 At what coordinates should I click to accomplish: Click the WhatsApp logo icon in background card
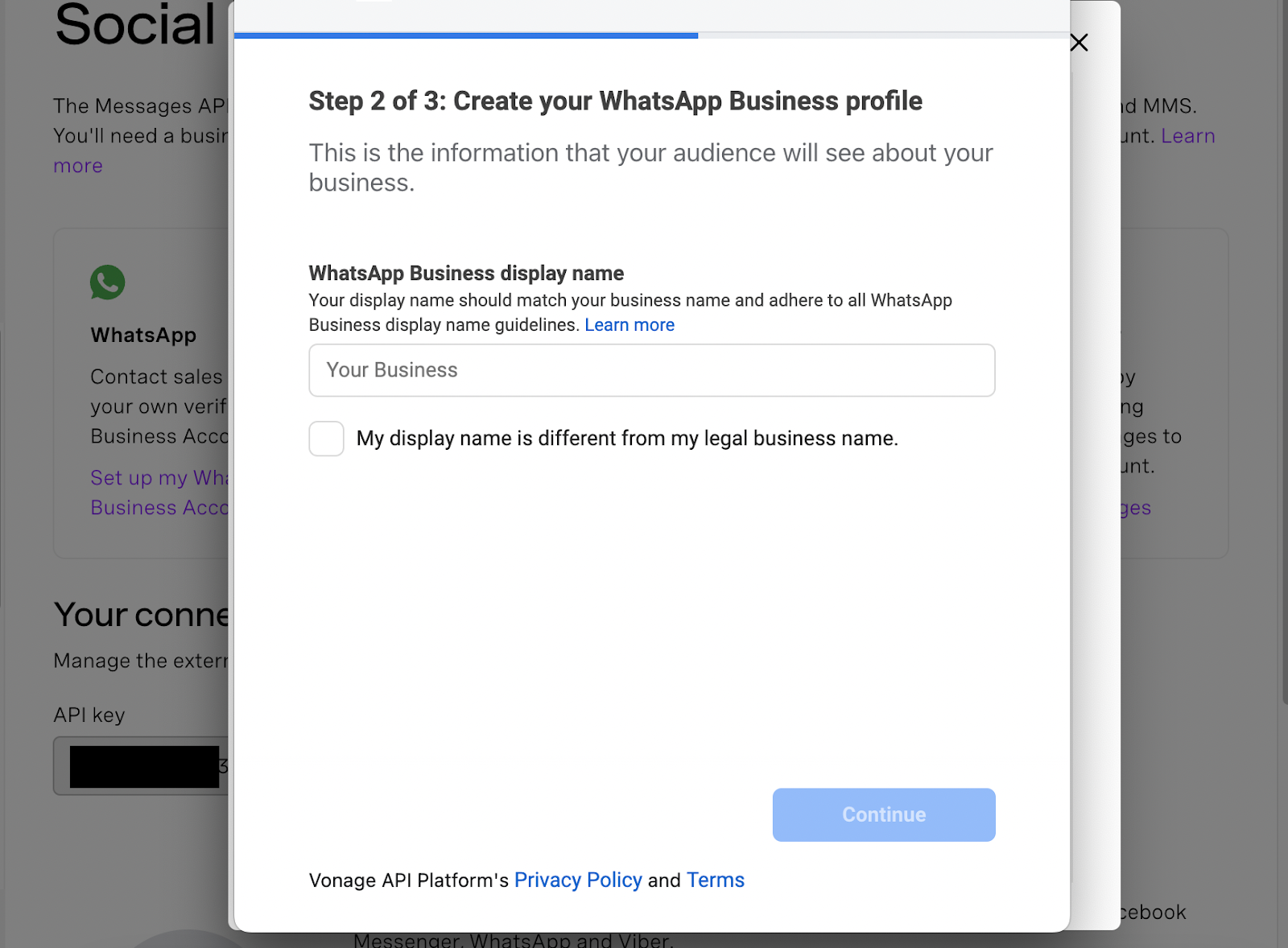click(x=107, y=282)
